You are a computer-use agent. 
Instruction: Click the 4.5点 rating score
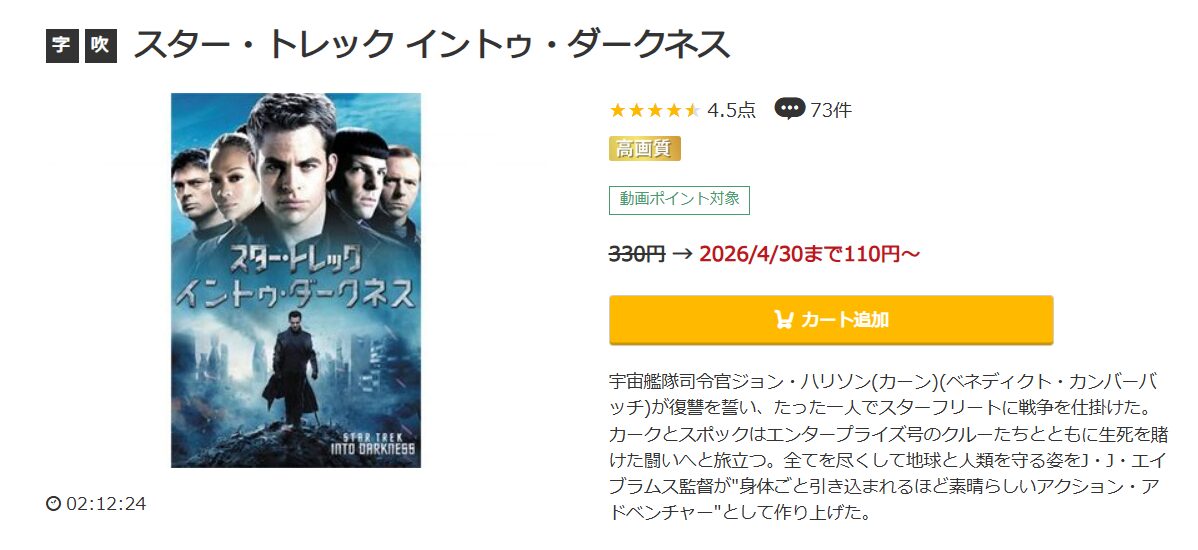pos(731,111)
